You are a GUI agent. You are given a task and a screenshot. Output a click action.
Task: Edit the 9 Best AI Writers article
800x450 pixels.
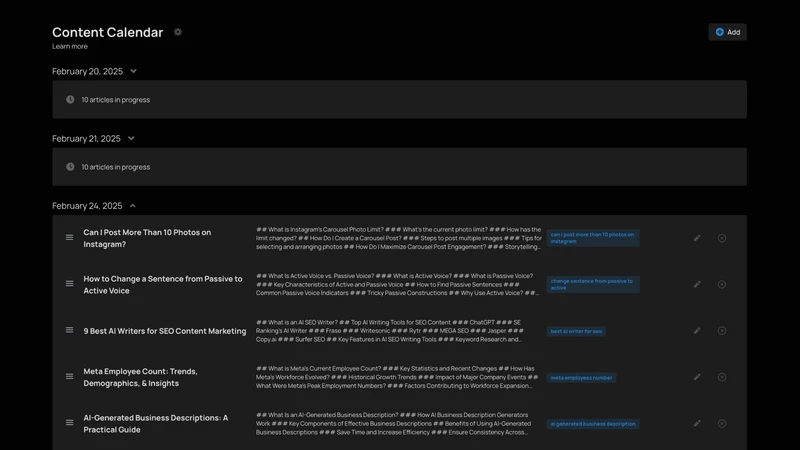pyautogui.click(x=697, y=331)
